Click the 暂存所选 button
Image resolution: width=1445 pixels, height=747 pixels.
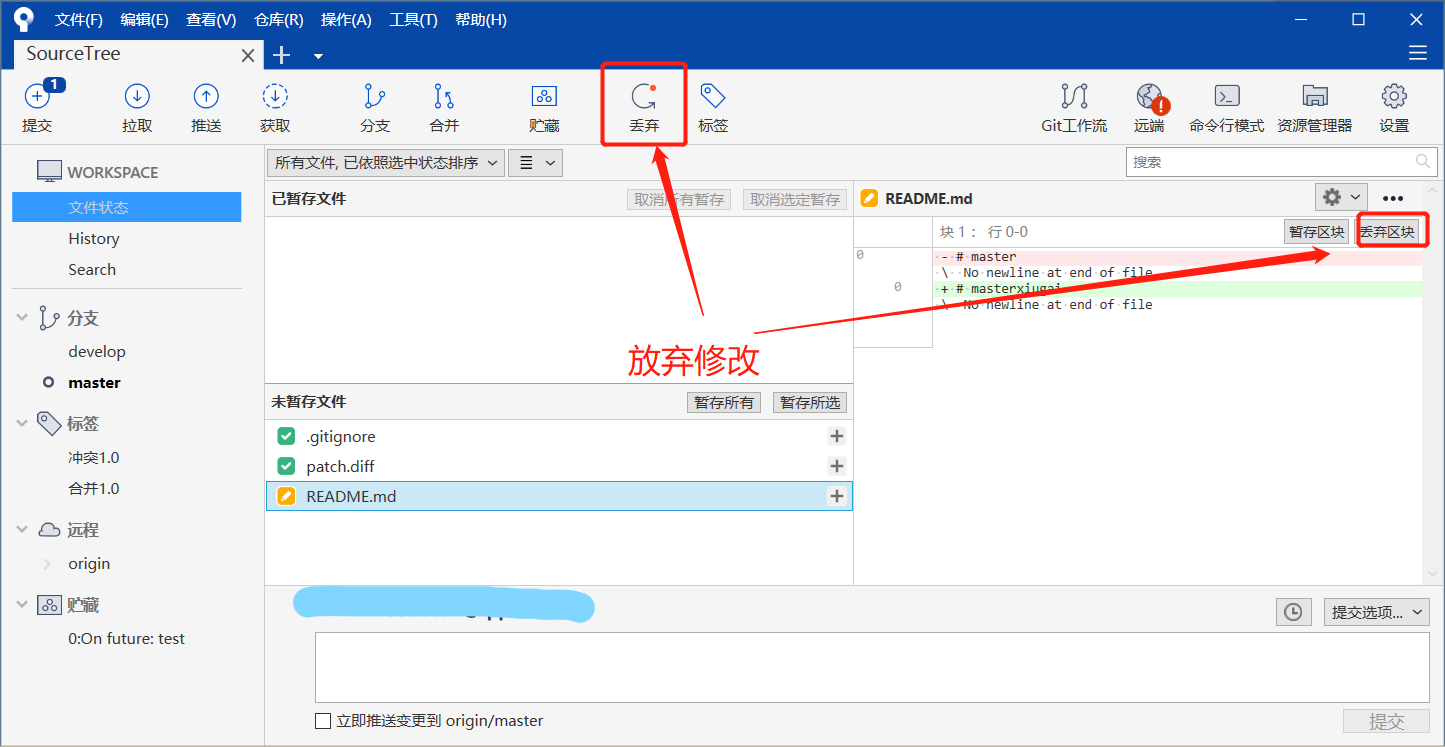pyautogui.click(x=810, y=402)
